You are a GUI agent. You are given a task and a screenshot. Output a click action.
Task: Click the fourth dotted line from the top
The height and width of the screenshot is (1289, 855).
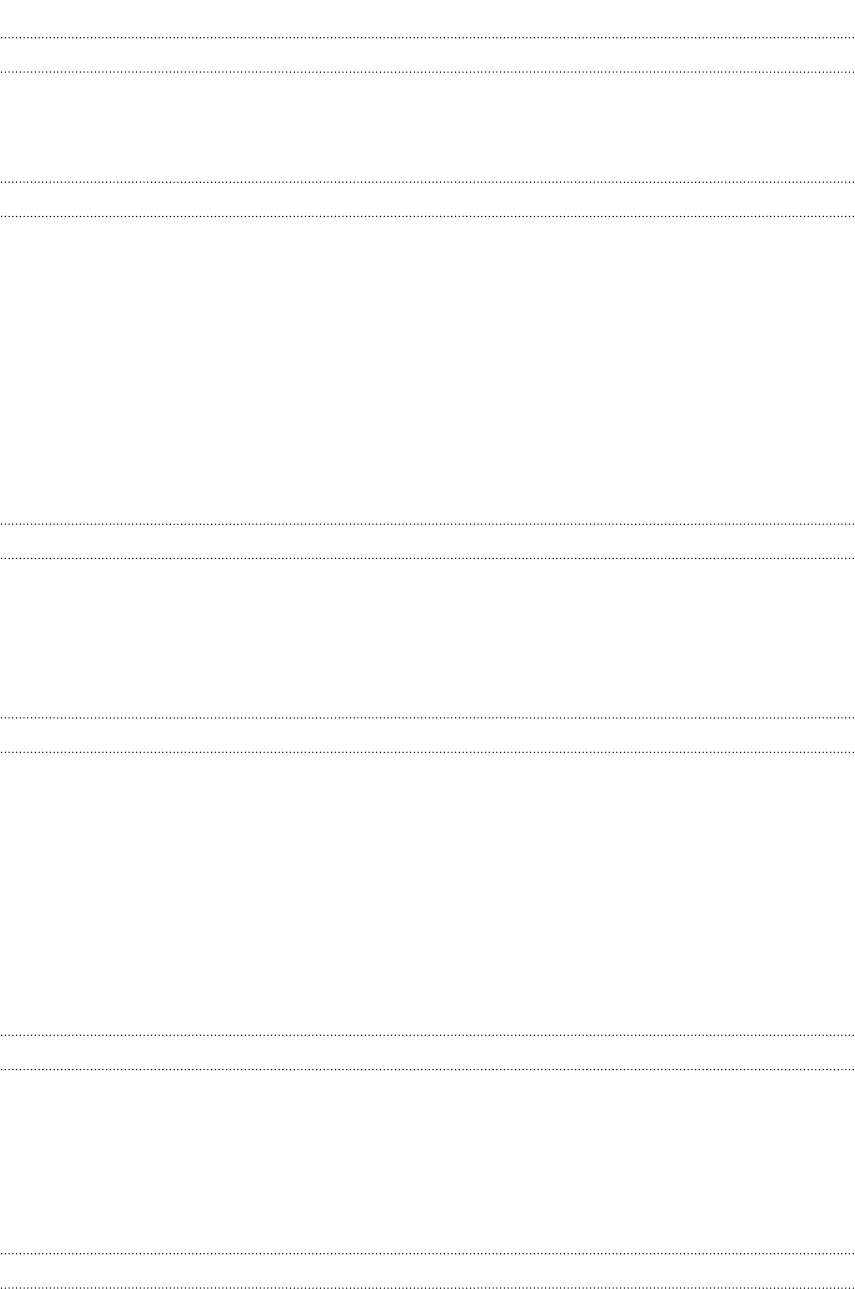click(x=427, y=216)
